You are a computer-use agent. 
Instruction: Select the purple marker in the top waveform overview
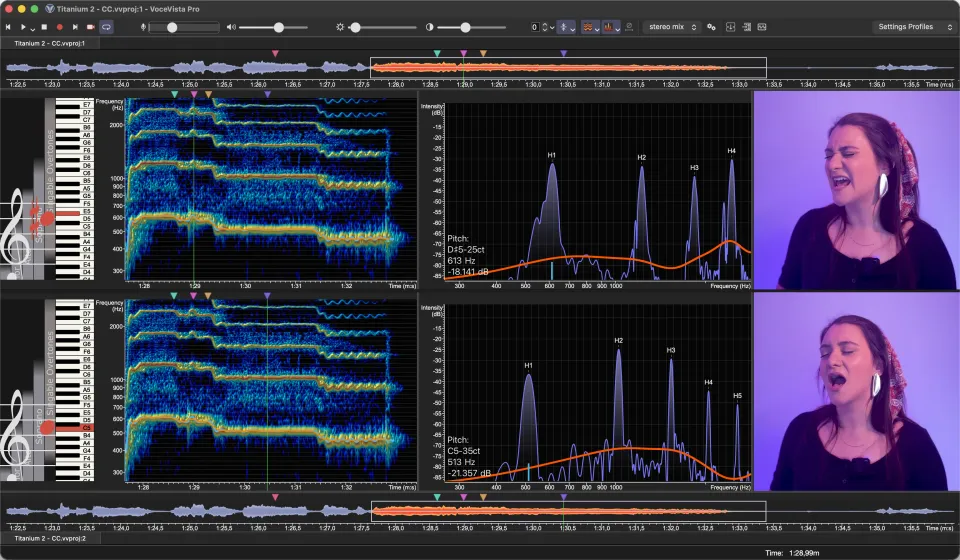563,54
